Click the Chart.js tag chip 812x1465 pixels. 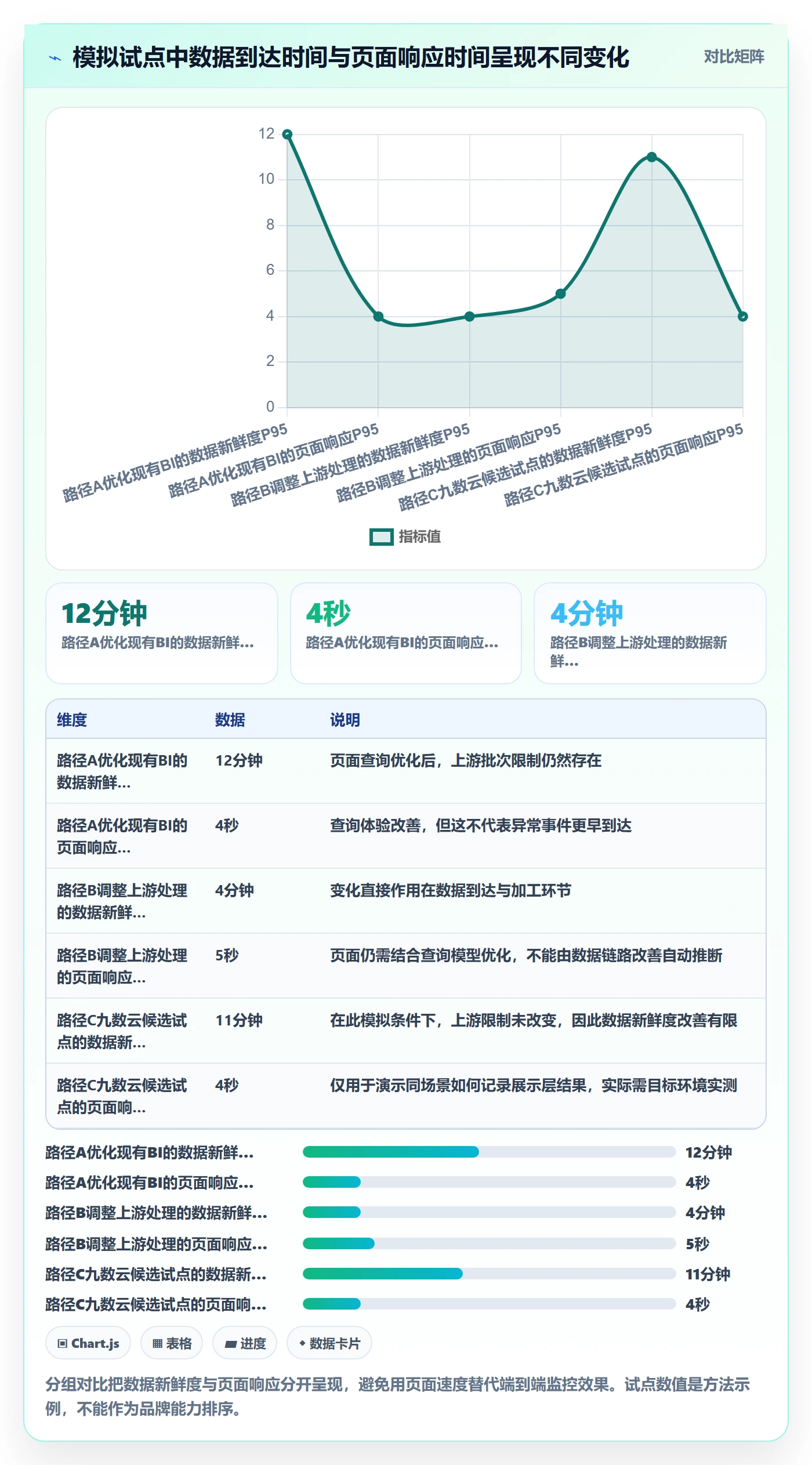[88, 1343]
